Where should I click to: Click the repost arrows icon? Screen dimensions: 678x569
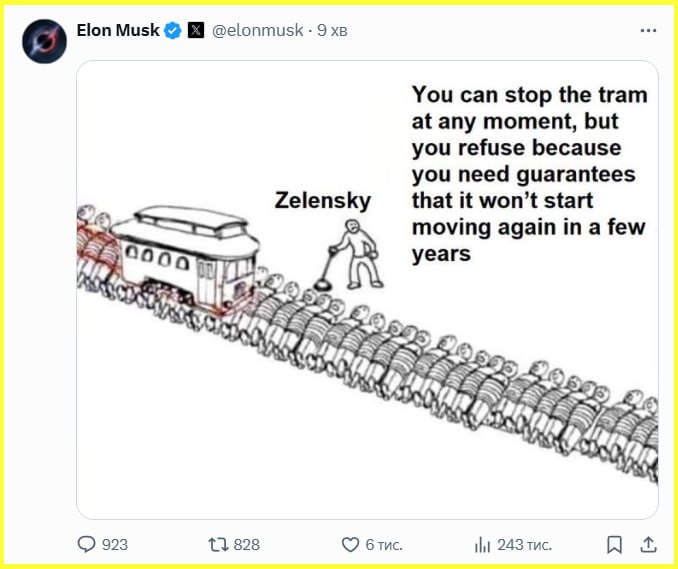pos(216,544)
